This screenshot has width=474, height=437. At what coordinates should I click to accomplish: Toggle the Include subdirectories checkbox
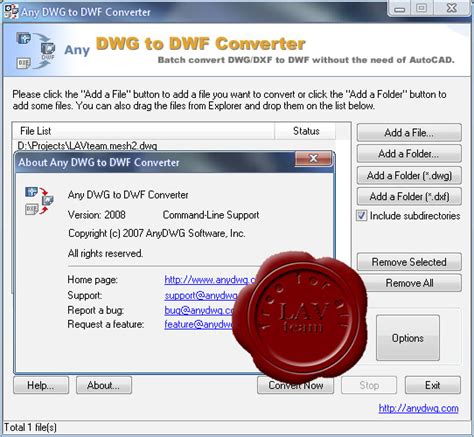361,216
